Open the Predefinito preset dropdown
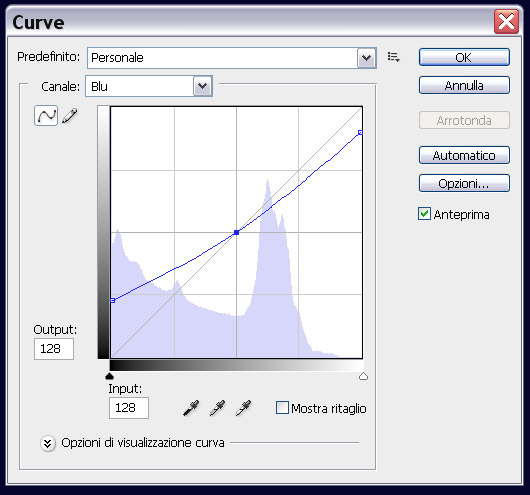The height and width of the screenshot is (495, 530). pyautogui.click(x=232, y=58)
